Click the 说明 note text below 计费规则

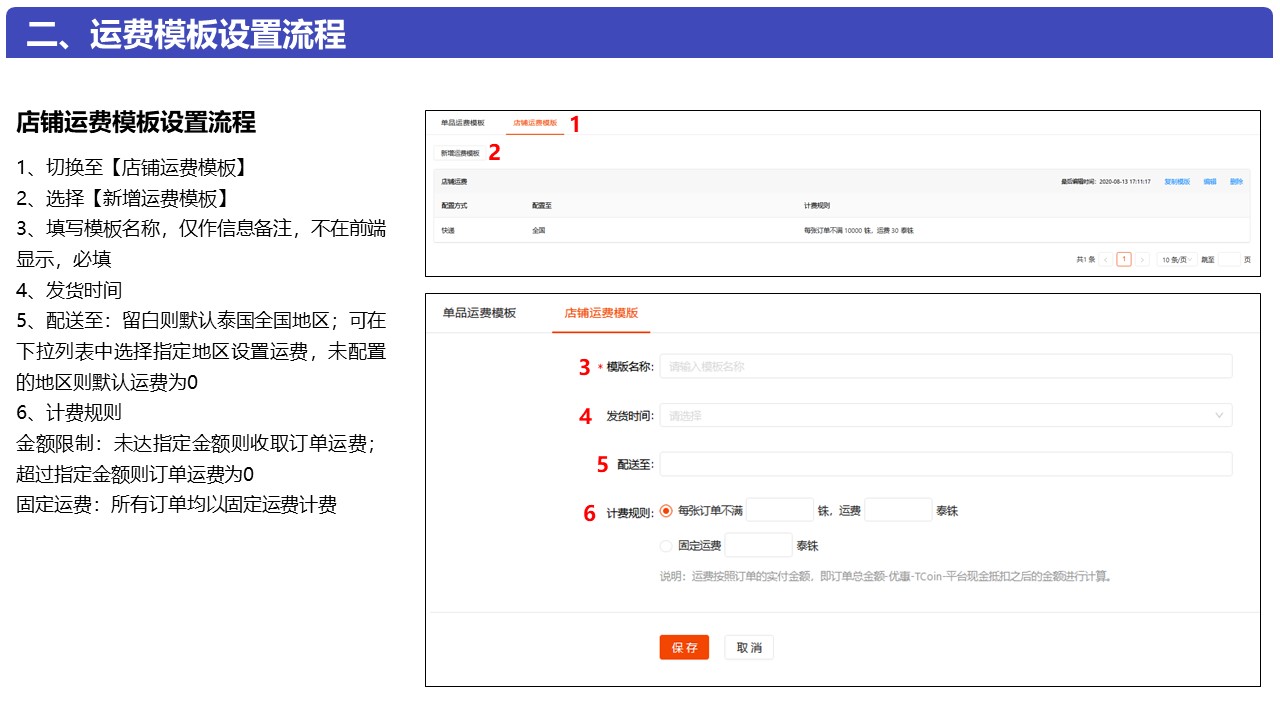click(x=886, y=576)
